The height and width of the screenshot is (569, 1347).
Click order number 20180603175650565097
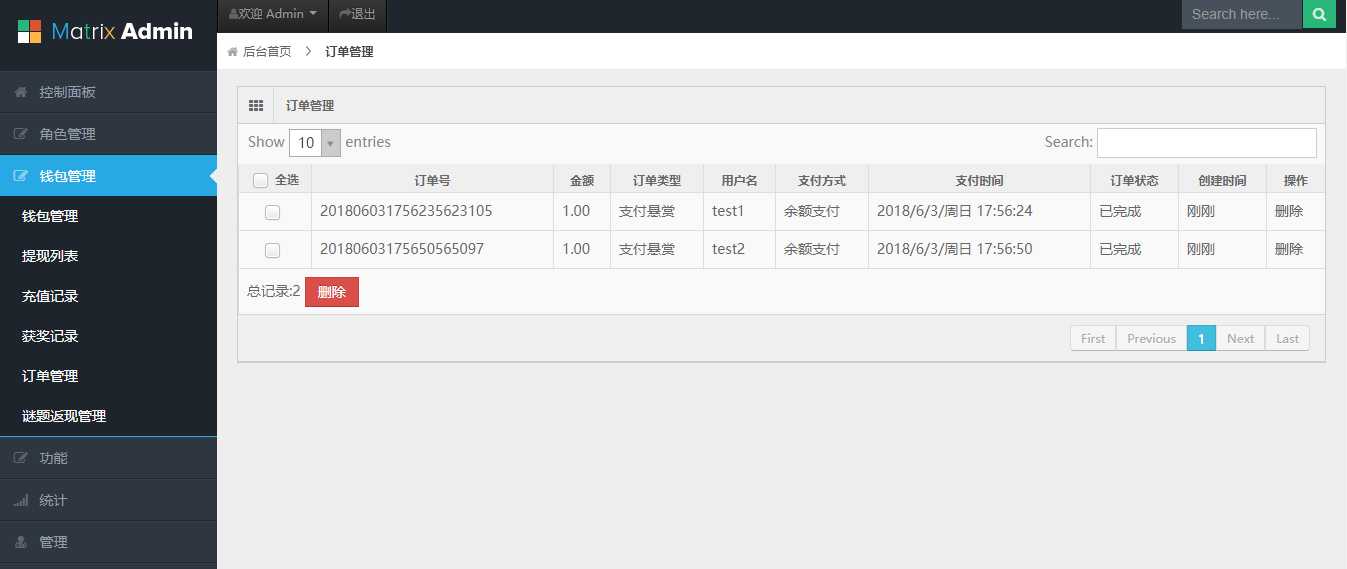402,249
